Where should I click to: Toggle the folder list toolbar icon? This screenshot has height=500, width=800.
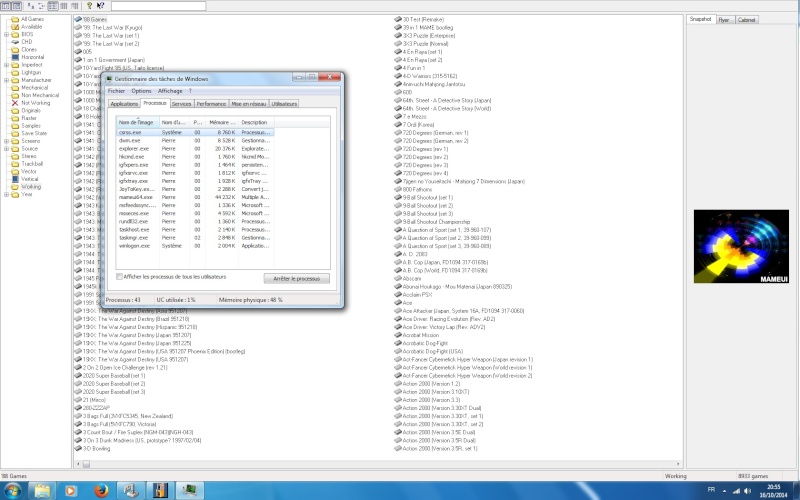click(x=6, y=6)
